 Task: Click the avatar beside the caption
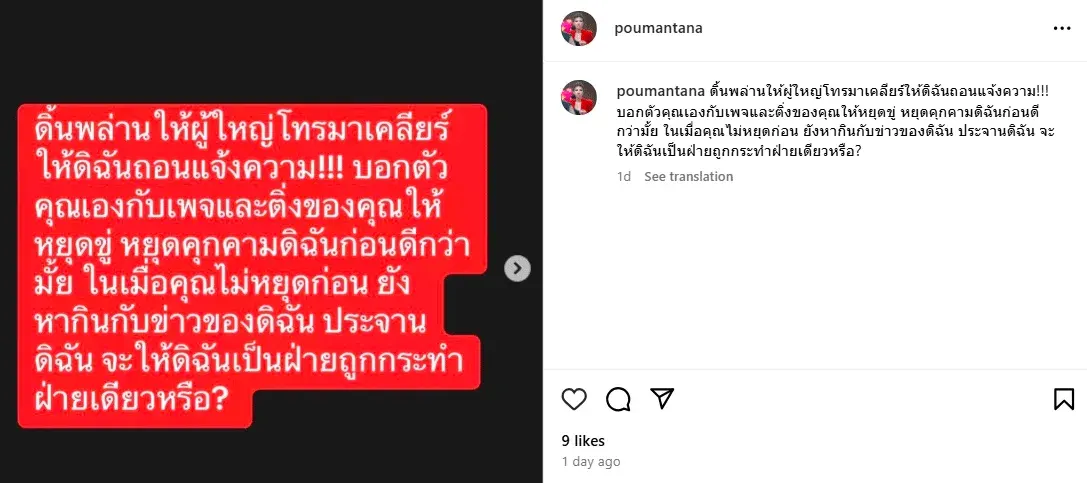pyautogui.click(x=579, y=98)
